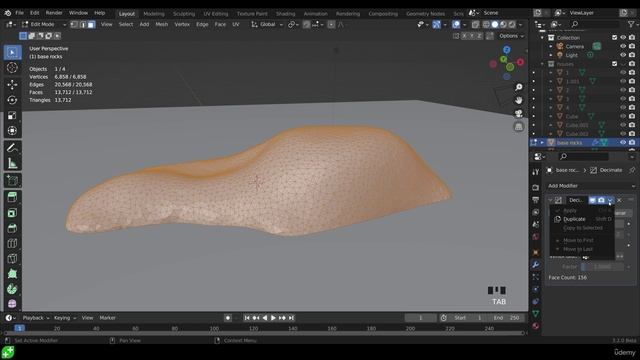Viewport: 640px width, 360px height.
Task: Select the Loop Cut tool
Action: 12,243
